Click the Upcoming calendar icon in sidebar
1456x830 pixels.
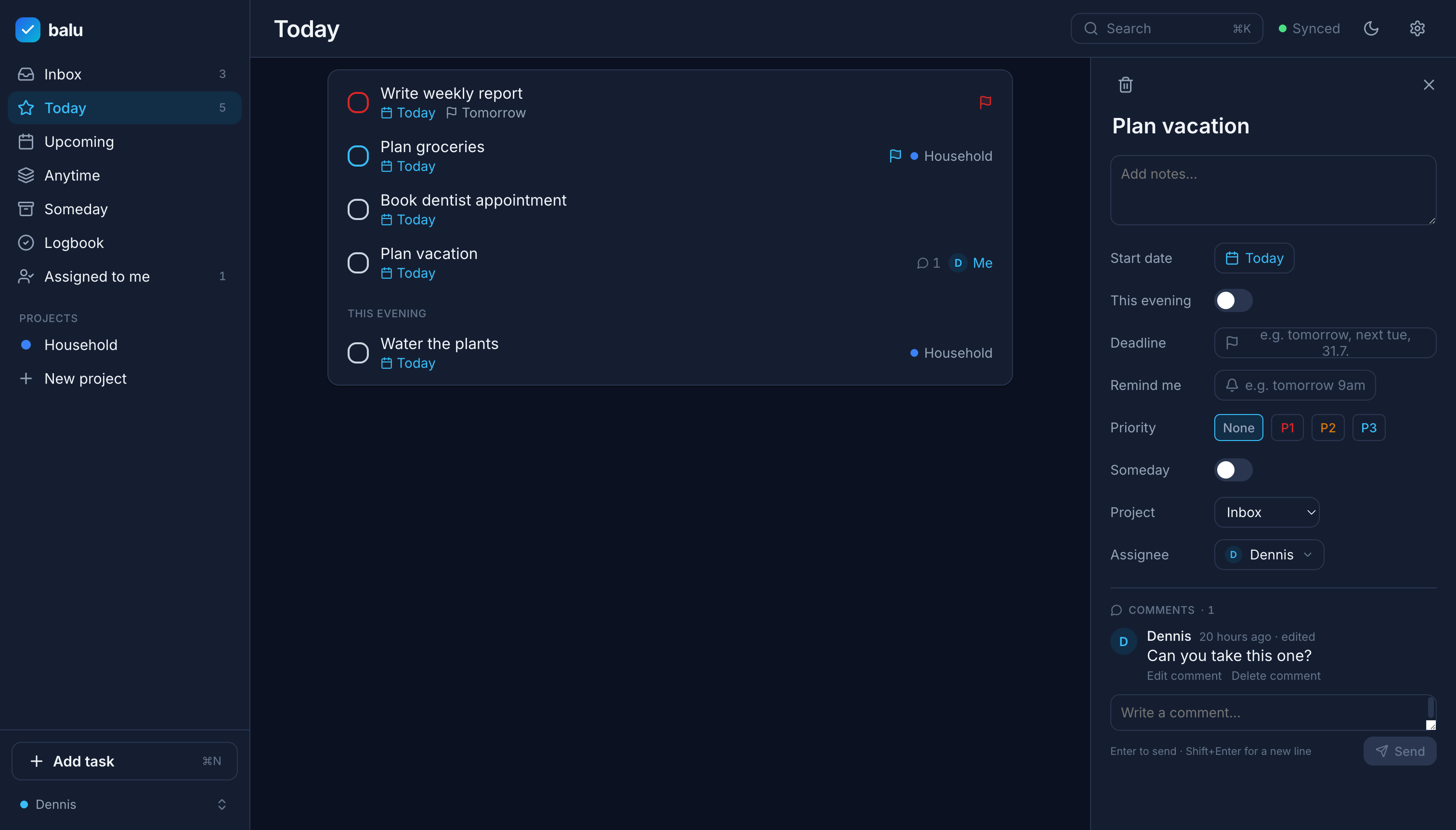tap(26, 142)
